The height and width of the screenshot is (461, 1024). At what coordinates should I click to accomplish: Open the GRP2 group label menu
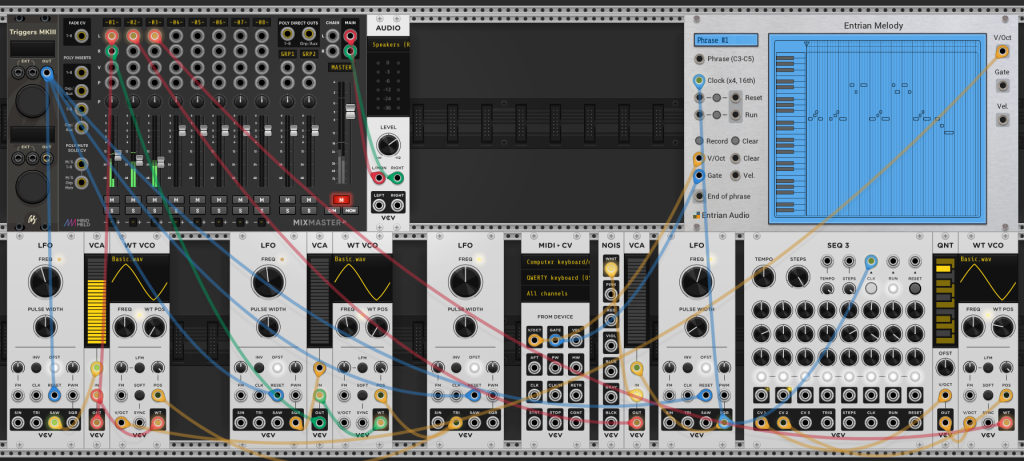pyautogui.click(x=310, y=54)
